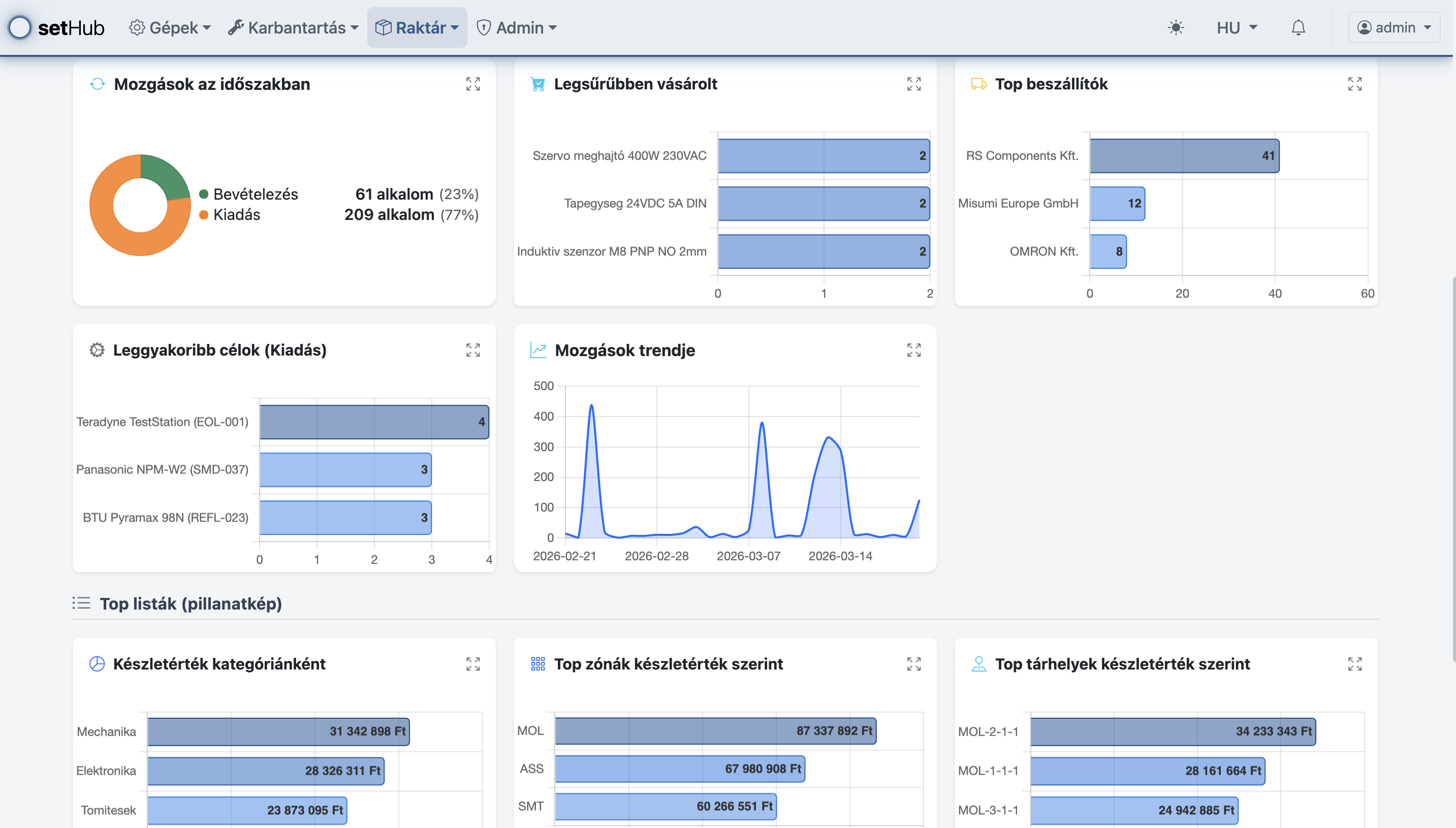Click the Raktár navigation button
The image size is (1456, 828).
[417, 28]
